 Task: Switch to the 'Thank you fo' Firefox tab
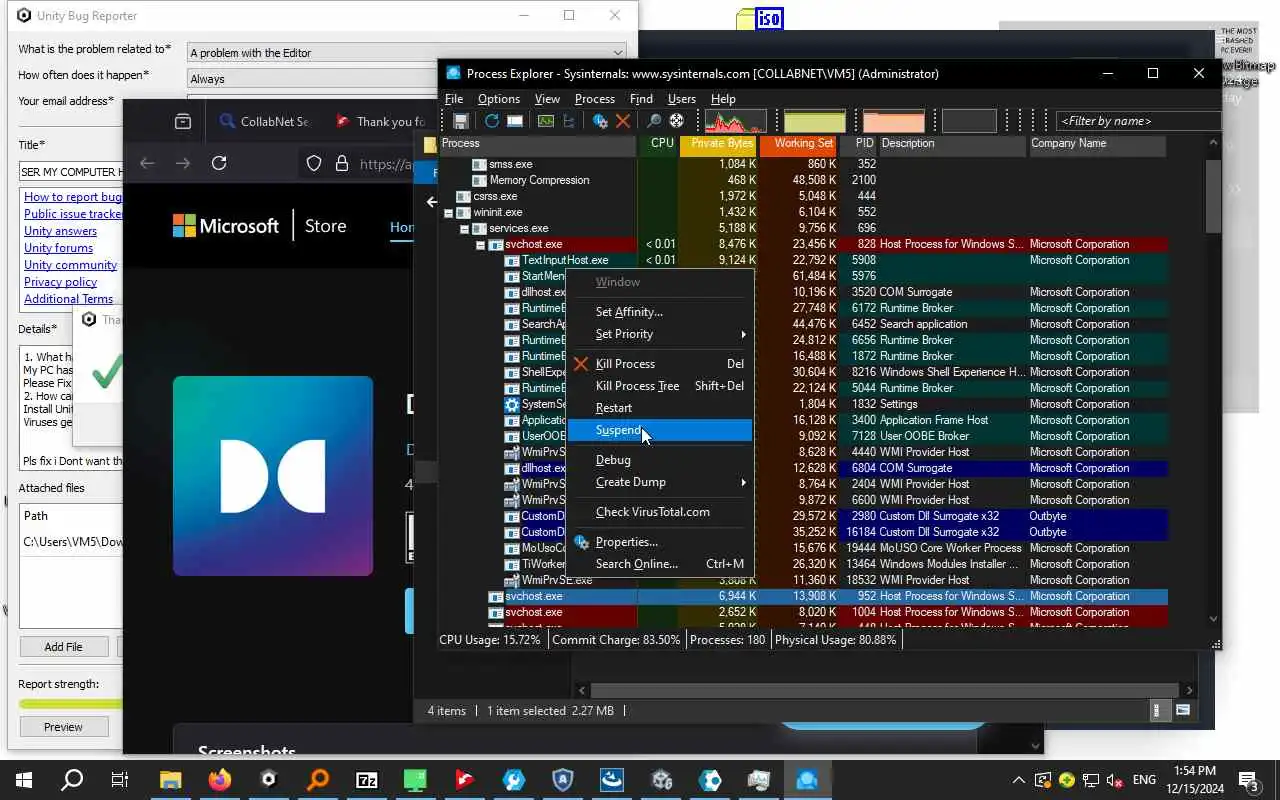point(380,121)
